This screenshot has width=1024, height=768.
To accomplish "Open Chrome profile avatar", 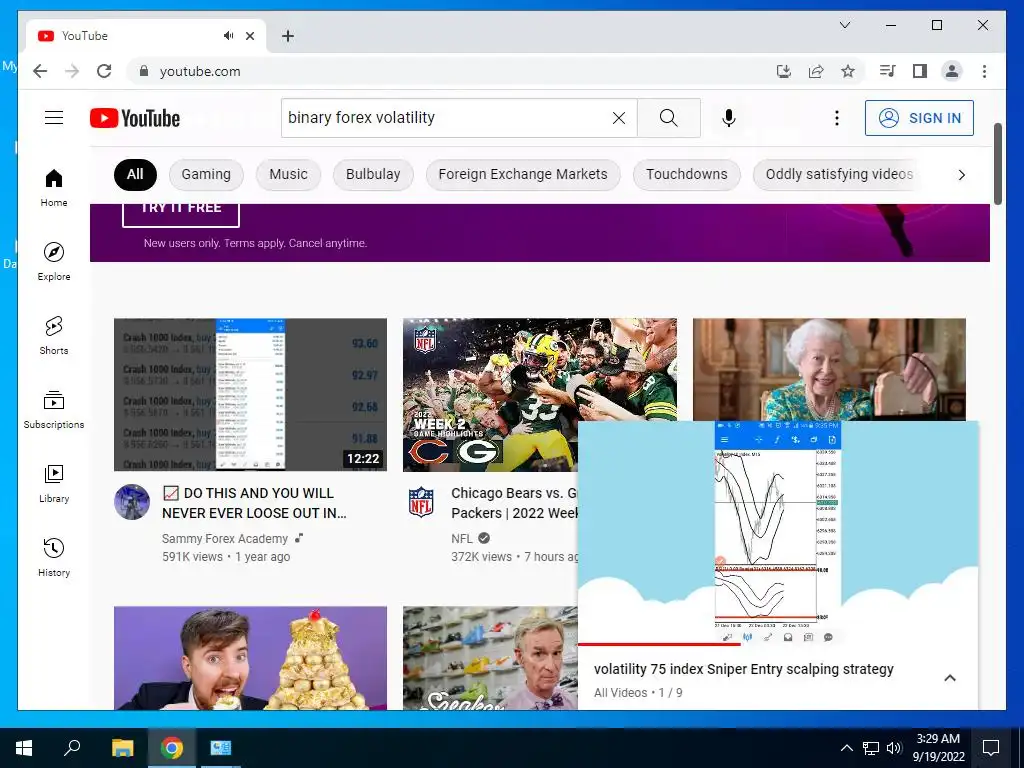I will tap(952, 71).
